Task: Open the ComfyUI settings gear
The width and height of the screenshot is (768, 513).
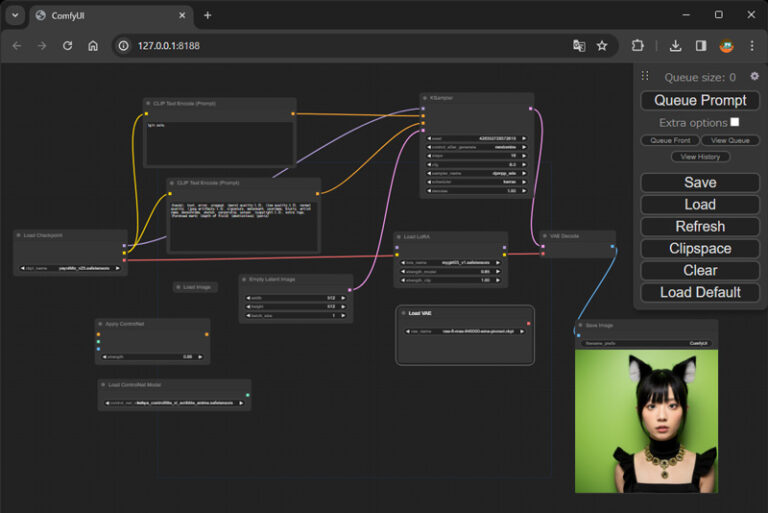Action: point(754,76)
